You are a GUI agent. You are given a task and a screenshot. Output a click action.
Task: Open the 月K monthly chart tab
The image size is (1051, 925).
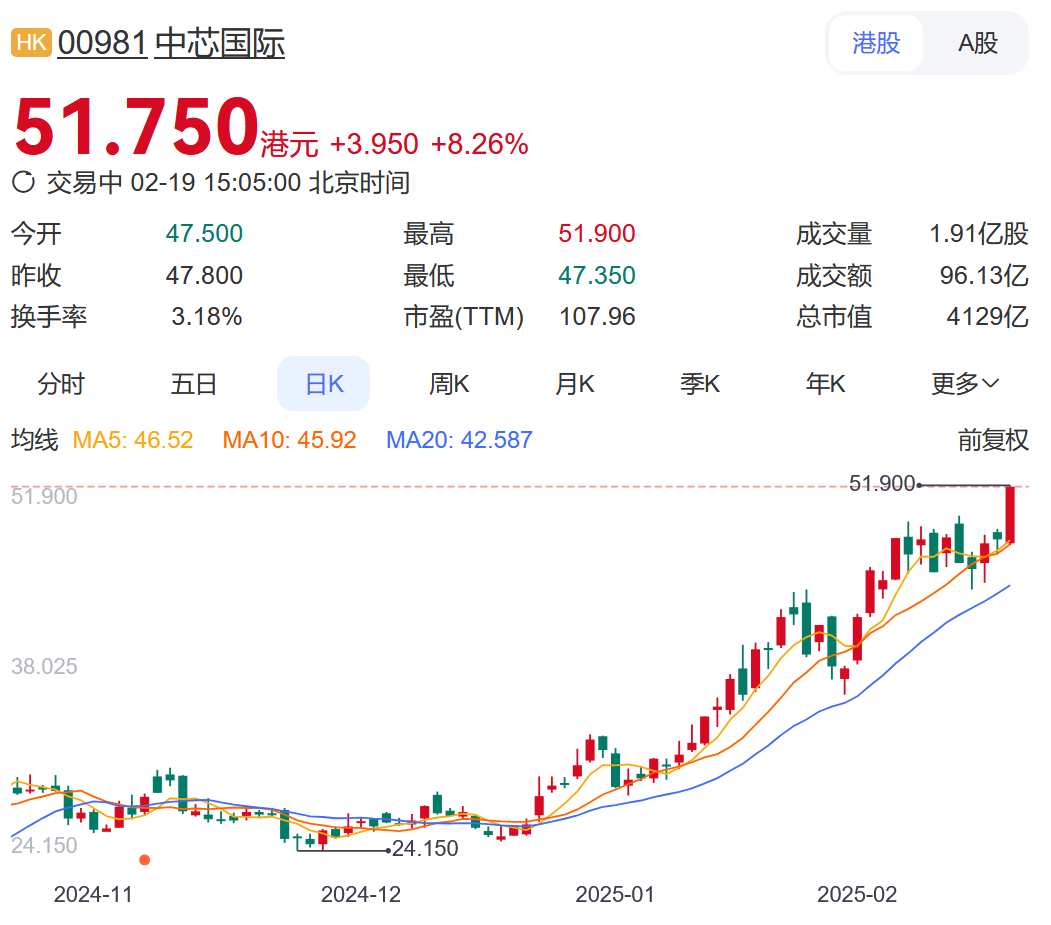pos(575,384)
